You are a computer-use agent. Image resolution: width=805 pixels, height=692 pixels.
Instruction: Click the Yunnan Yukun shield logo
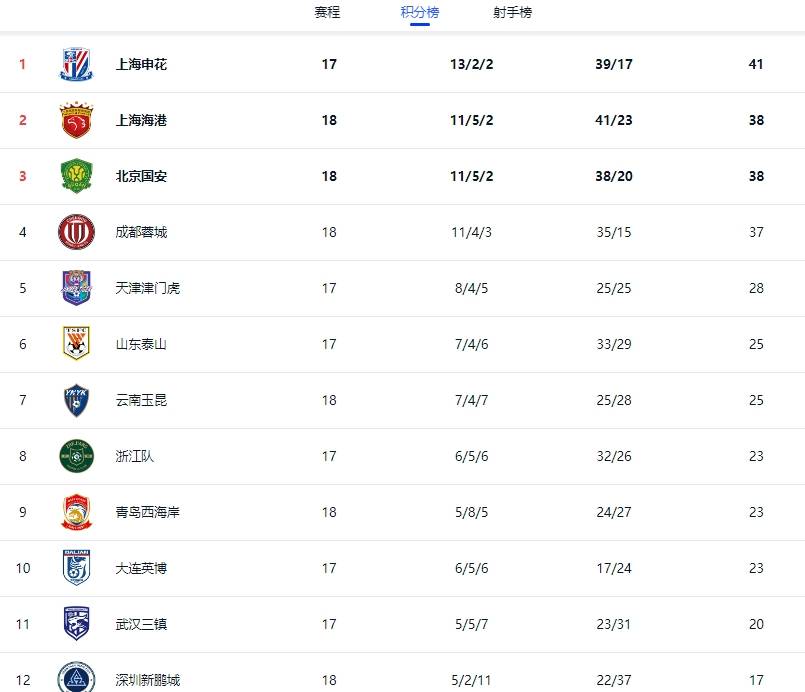[76, 400]
